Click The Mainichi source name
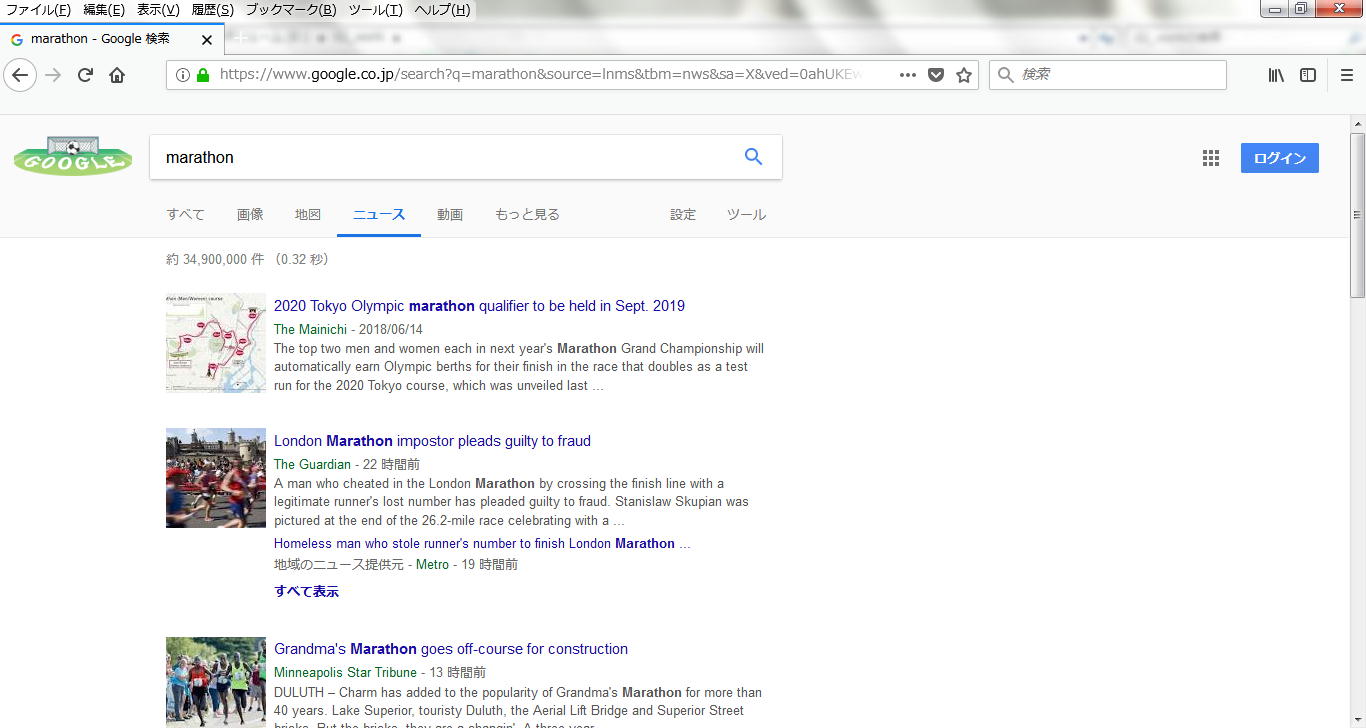This screenshot has height=728, width=1366. coord(310,329)
